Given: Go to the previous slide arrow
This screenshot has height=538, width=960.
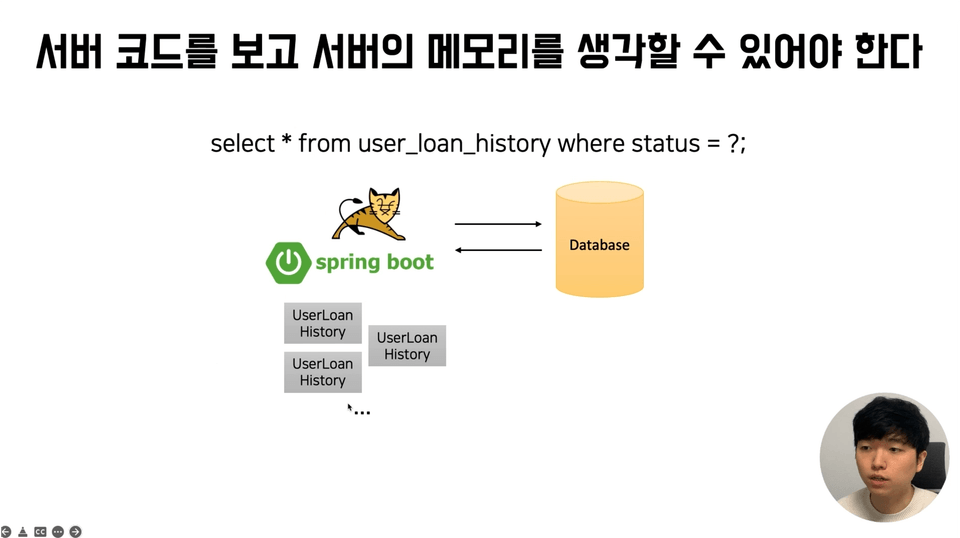Looking at the screenshot, I should tap(6, 531).
